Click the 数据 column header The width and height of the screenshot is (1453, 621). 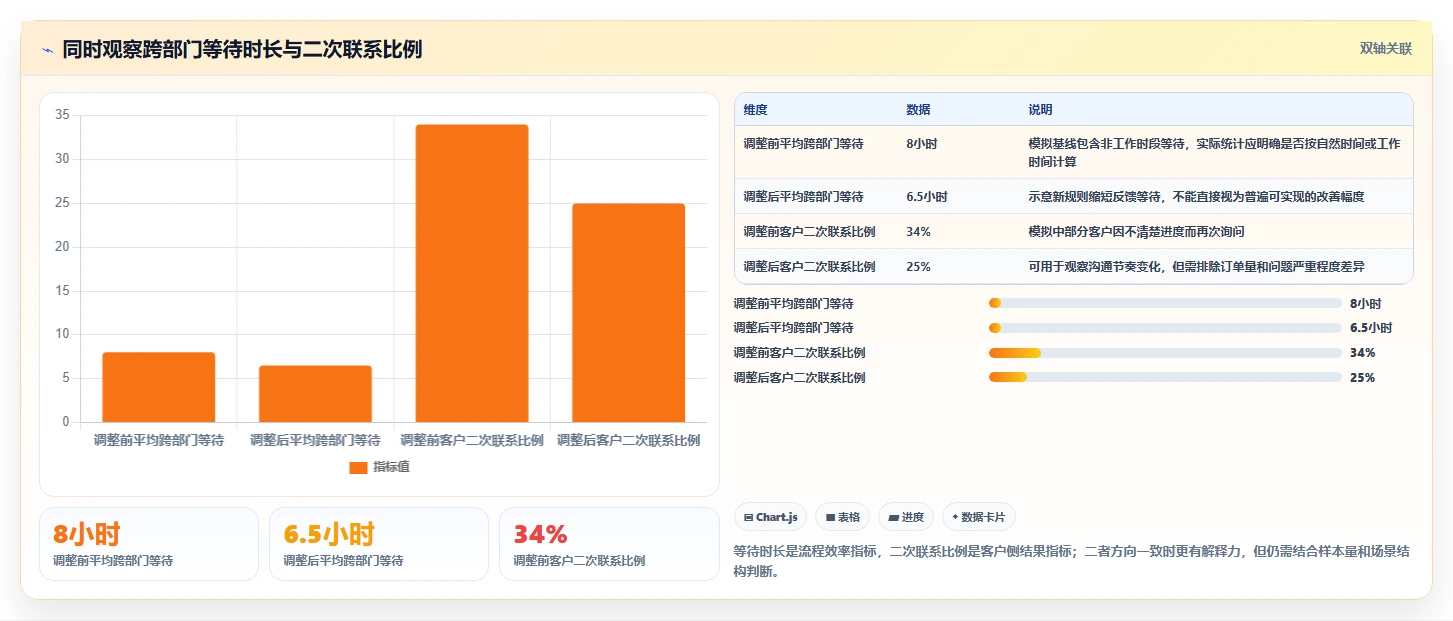click(918, 110)
